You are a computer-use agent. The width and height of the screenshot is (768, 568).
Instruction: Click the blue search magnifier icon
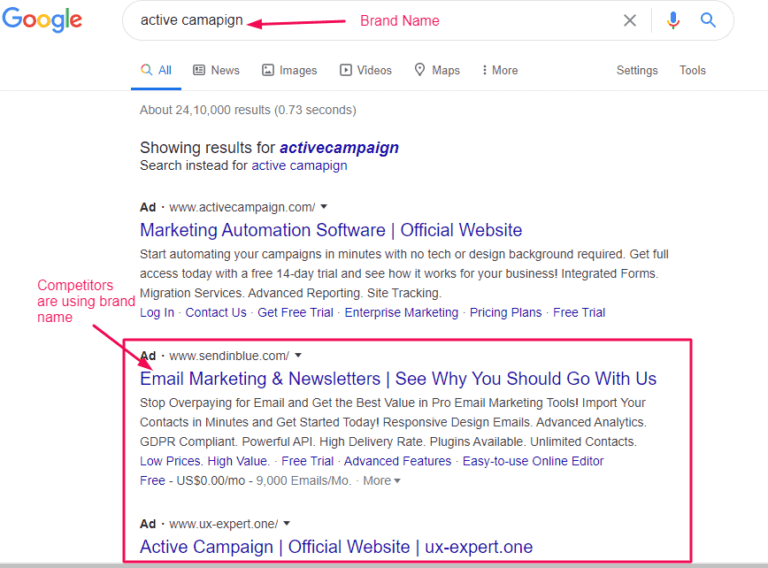(x=708, y=20)
